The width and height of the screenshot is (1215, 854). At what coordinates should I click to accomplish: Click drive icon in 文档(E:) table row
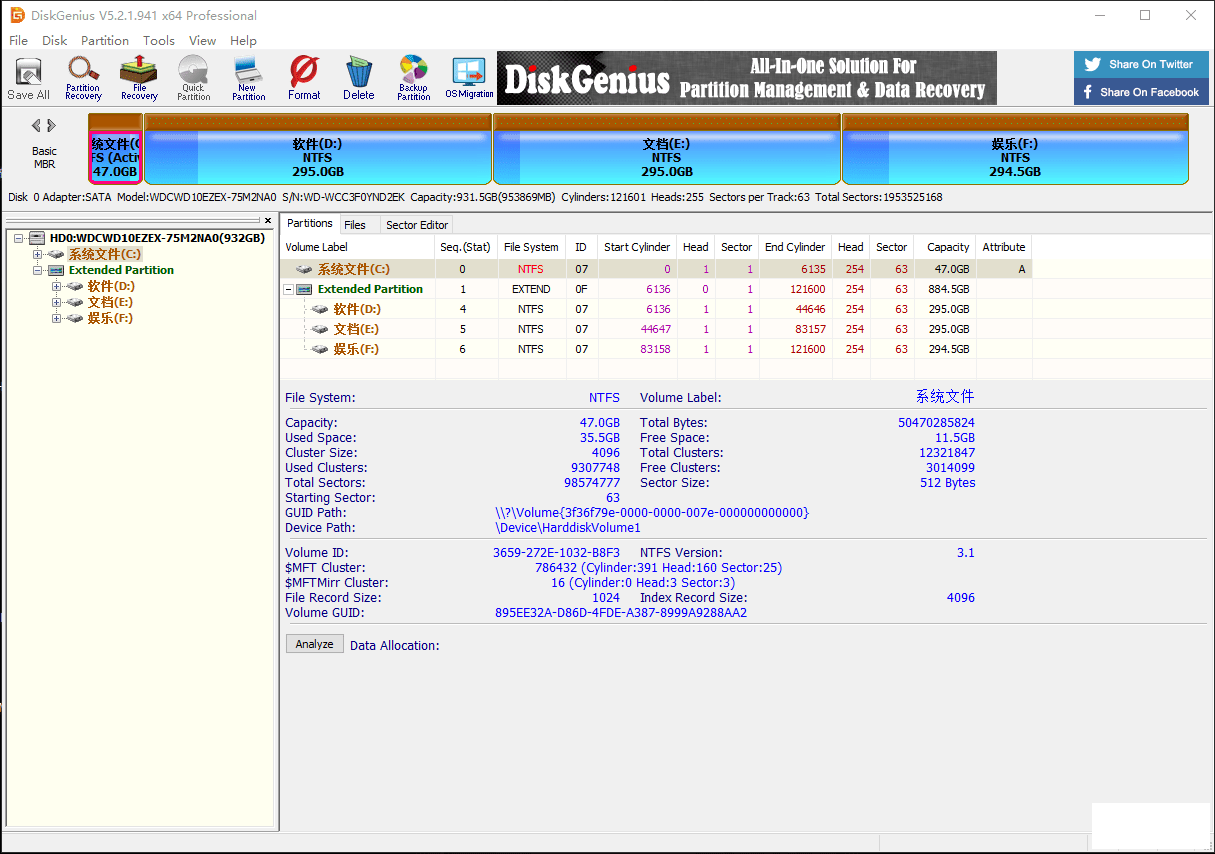320,329
